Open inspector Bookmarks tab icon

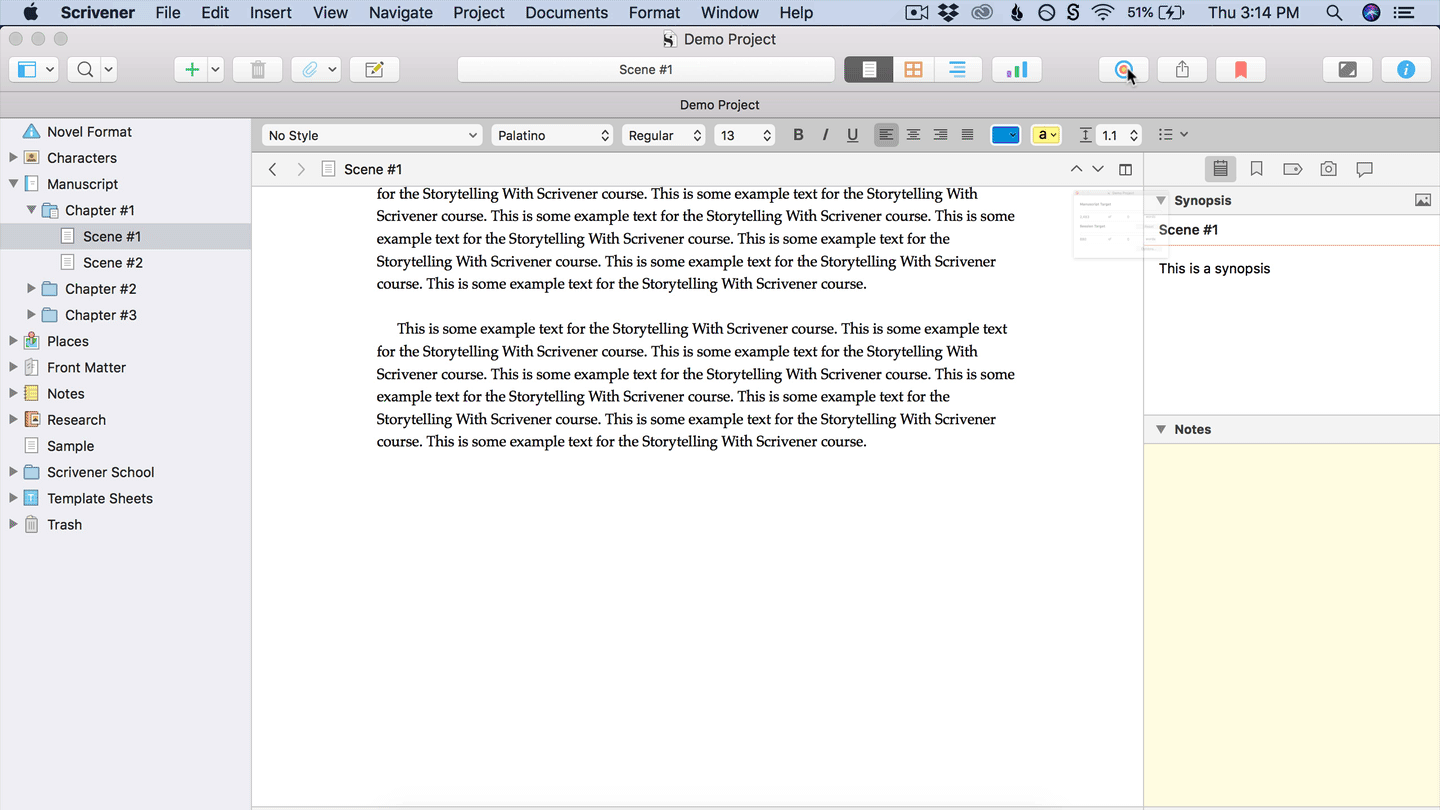(1257, 169)
